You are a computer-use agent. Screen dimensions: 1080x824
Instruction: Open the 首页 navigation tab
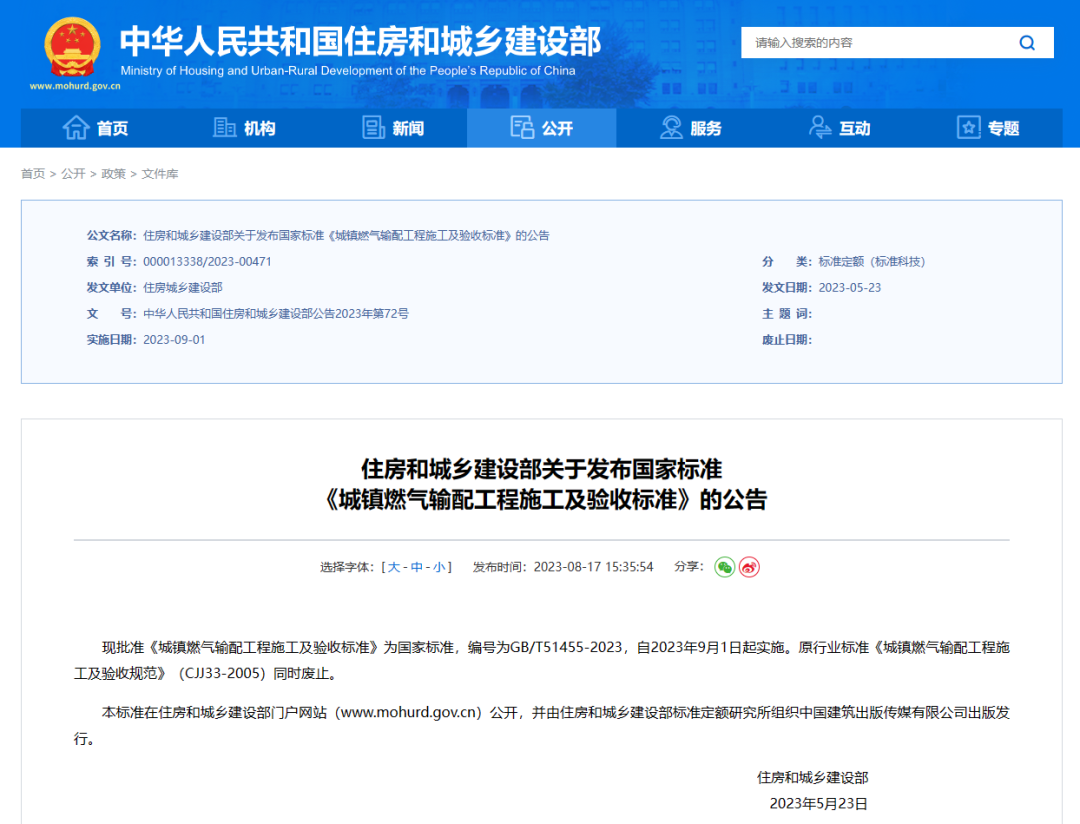pyautogui.click(x=95, y=127)
